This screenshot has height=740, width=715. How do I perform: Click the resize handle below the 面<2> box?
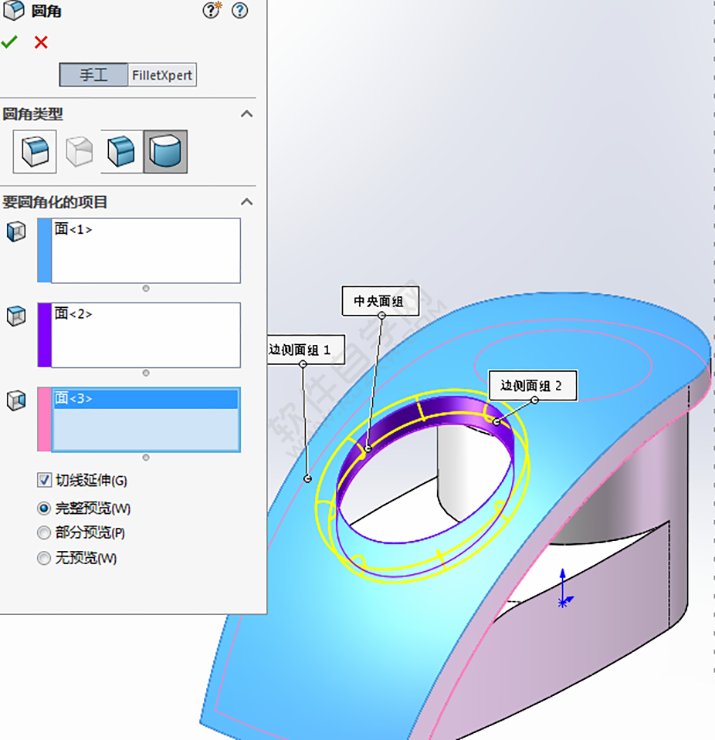(146, 373)
